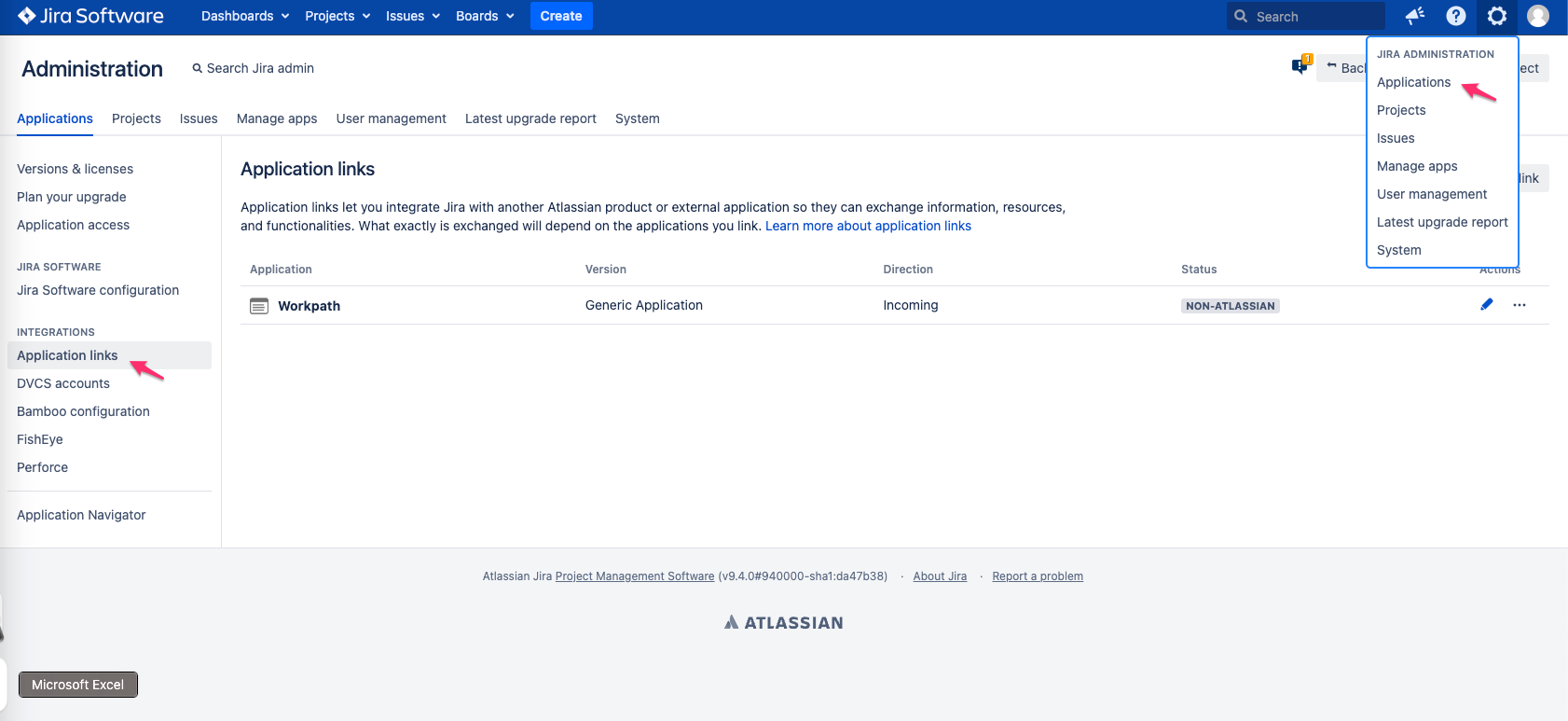The height and width of the screenshot is (721, 1568).
Task: Open the user profile avatar
Action: point(1538,16)
